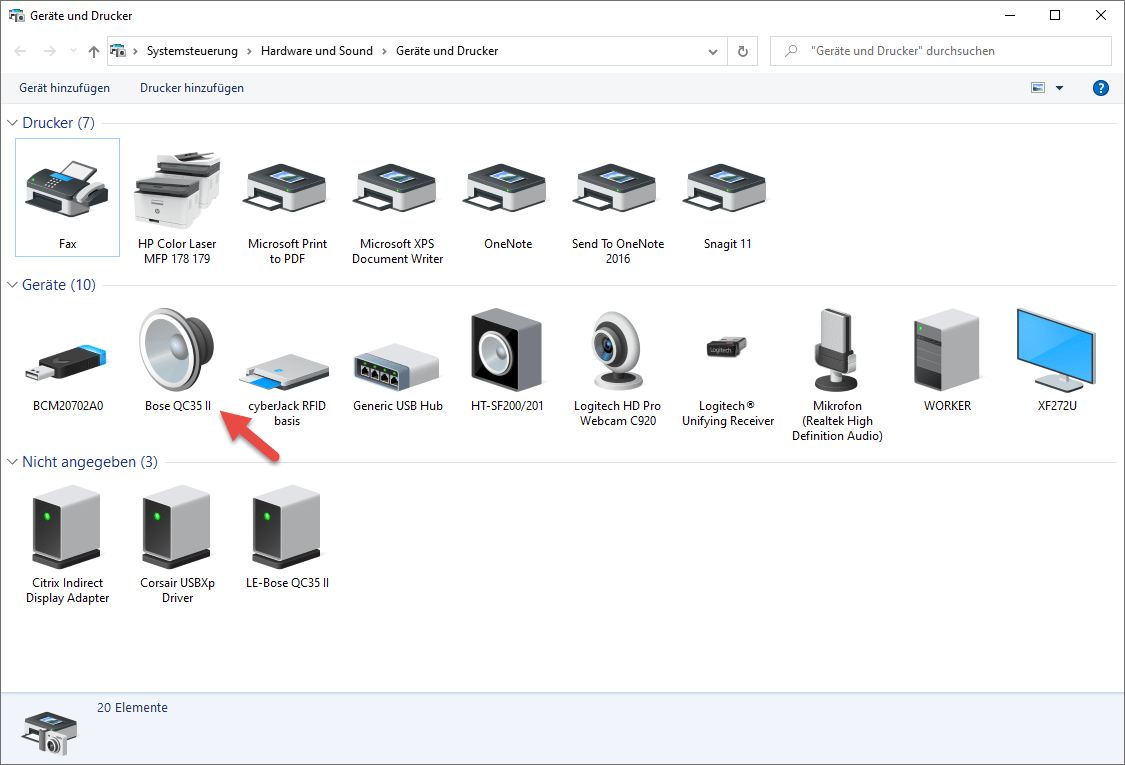Screen dimensions: 1125x765
Task: Click the refresh button in address bar
Action: tap(743, 51)
